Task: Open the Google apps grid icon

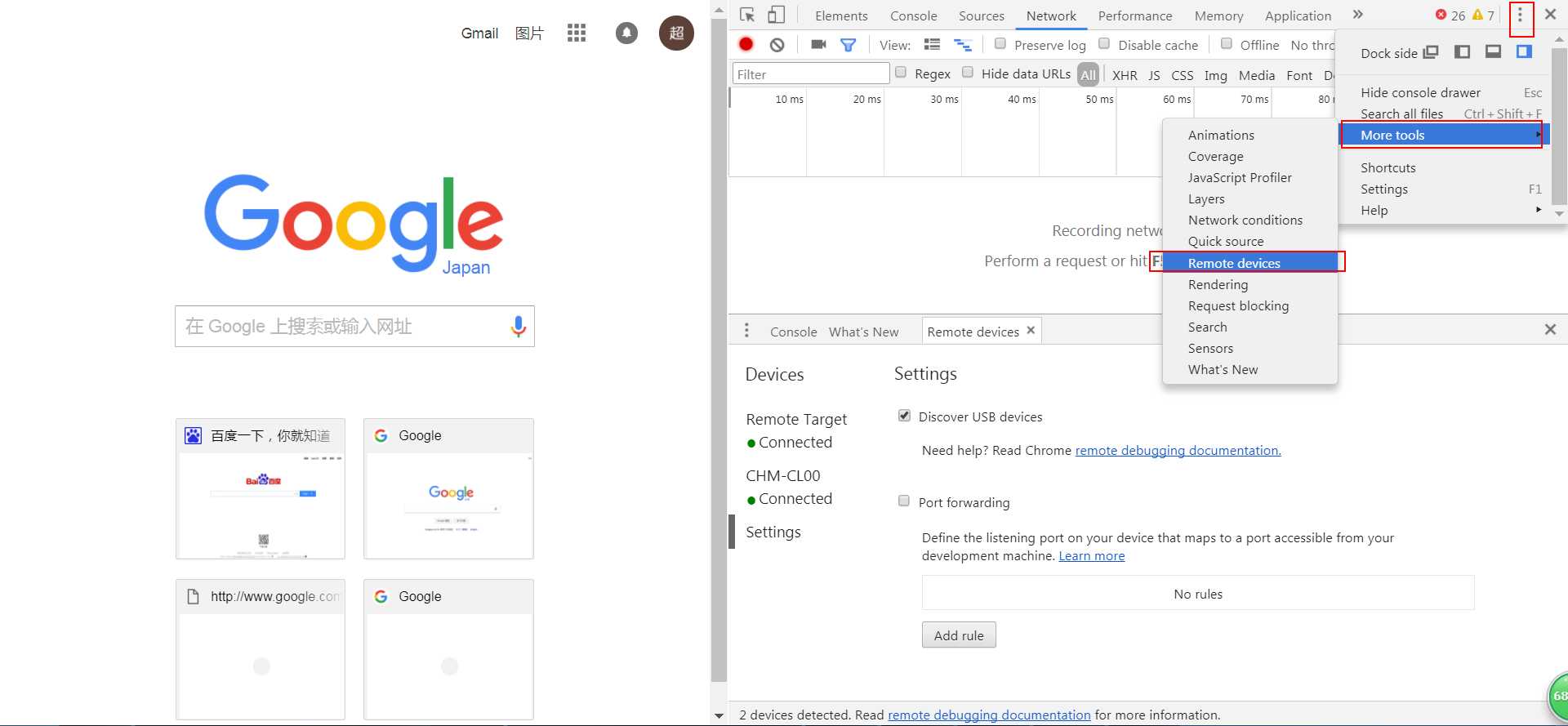Action: (577, 33)
